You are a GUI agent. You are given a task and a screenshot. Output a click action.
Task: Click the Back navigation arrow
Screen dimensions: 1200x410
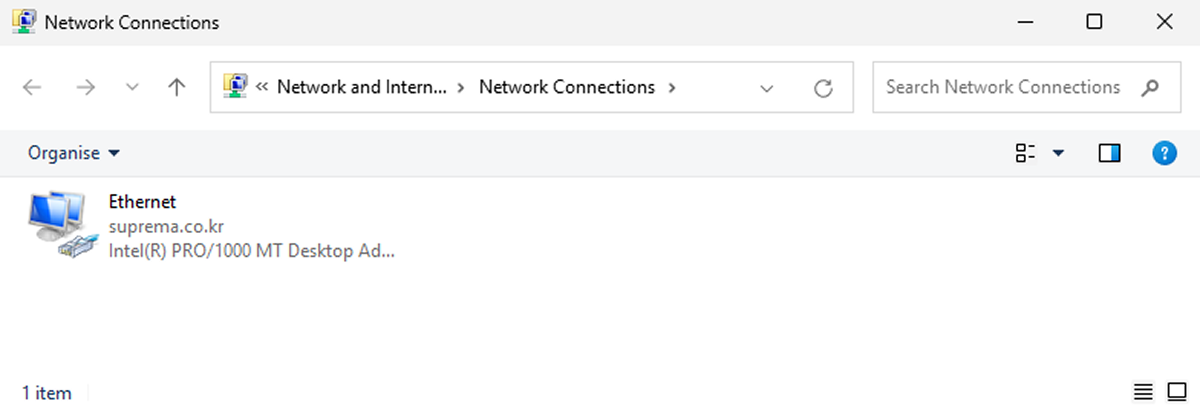pyautogui.click(x=32, y=88)
